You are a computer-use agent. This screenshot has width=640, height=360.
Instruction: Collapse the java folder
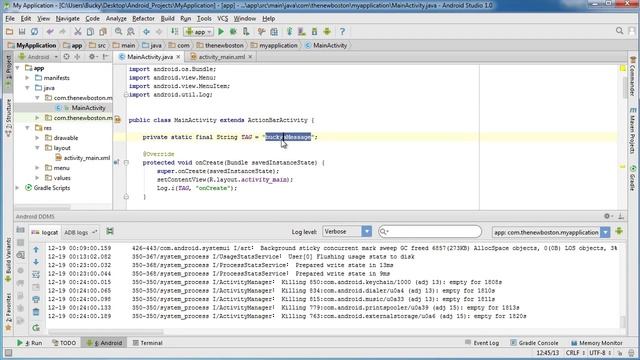coord(28,88)
